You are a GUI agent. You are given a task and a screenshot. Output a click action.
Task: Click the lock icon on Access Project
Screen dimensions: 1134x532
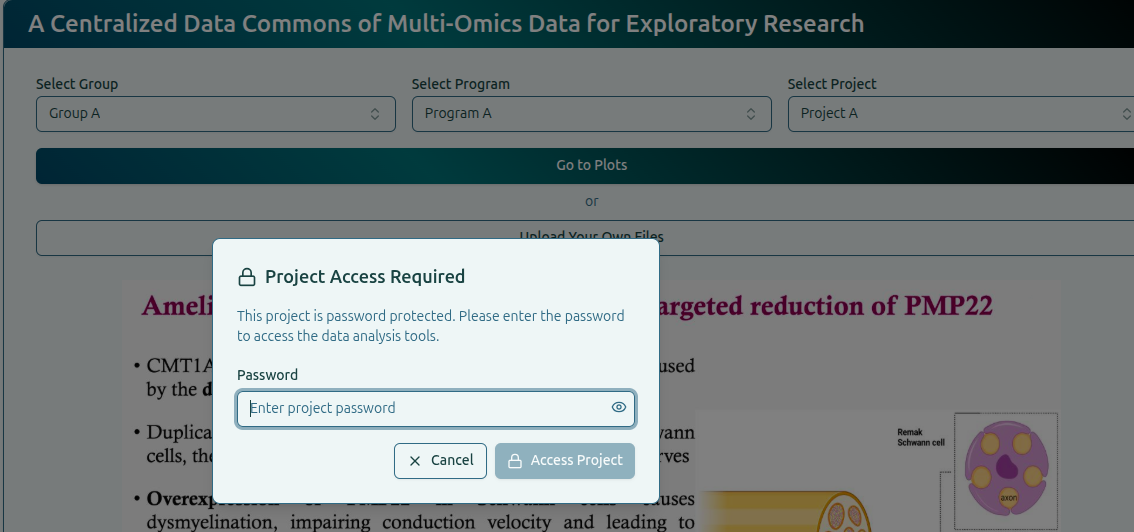tap(515, 461)
